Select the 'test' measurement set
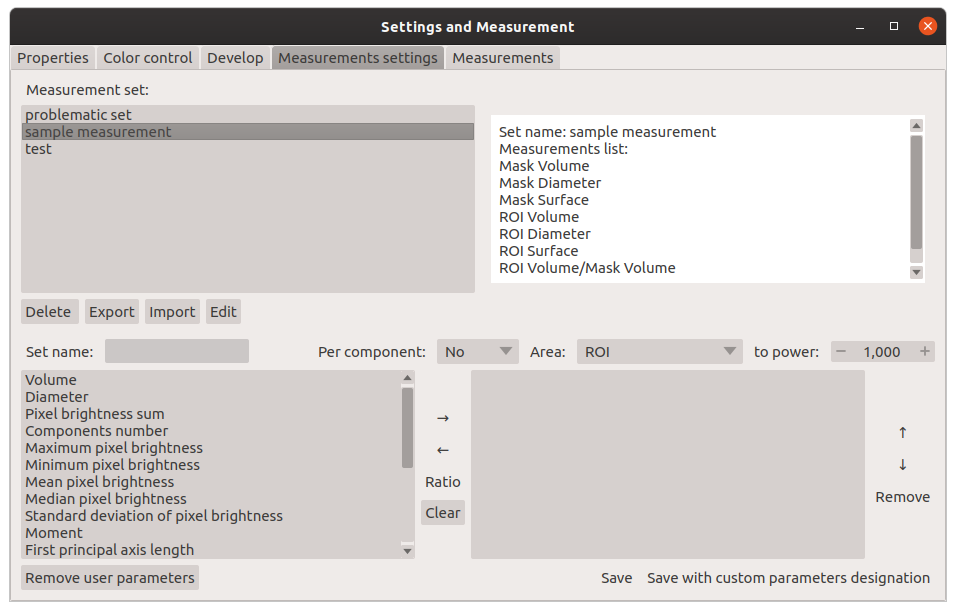Viewport: 956px width, 611px height. [x=248, y=149]
